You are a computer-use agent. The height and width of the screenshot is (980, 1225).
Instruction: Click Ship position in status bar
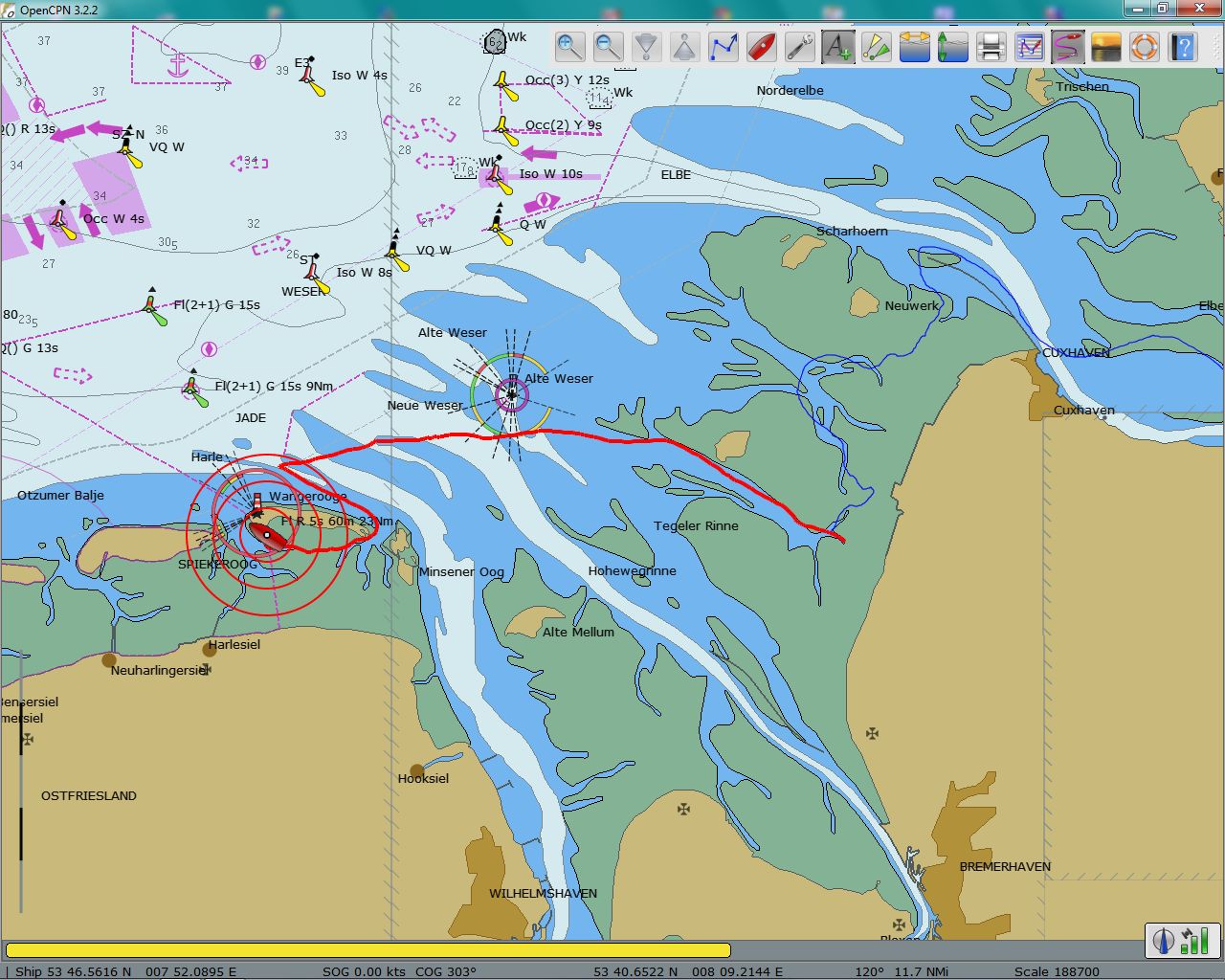(x=125, y=971)
